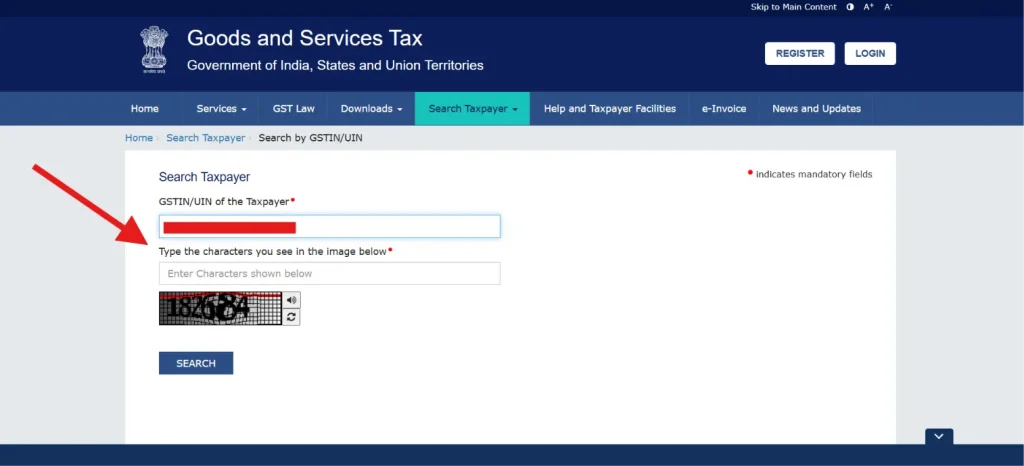Open the GST Law menu item
Screen dimensions: 1024x466
click(293, 109)
